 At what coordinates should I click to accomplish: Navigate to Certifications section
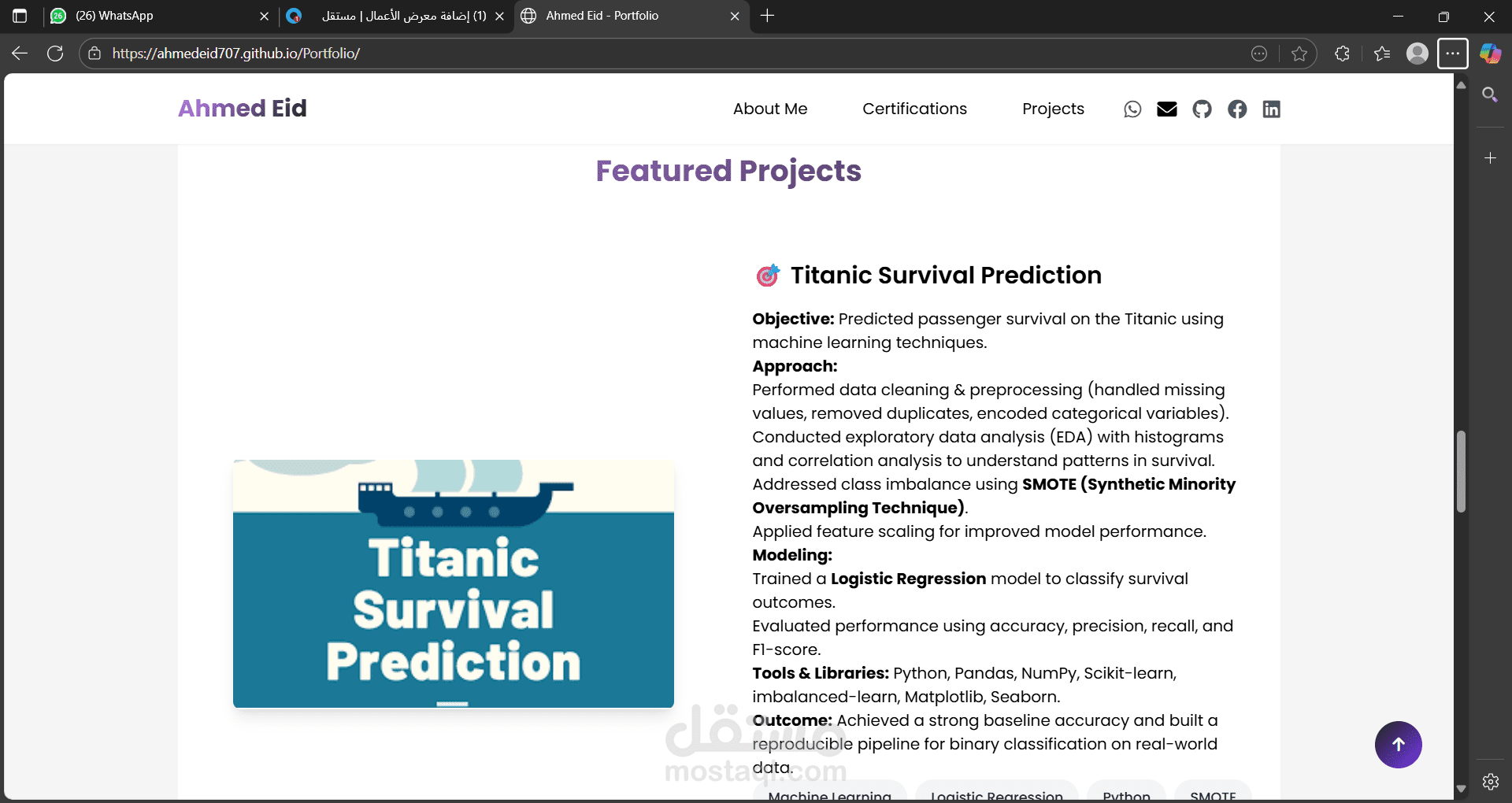(x=915, y=109)
